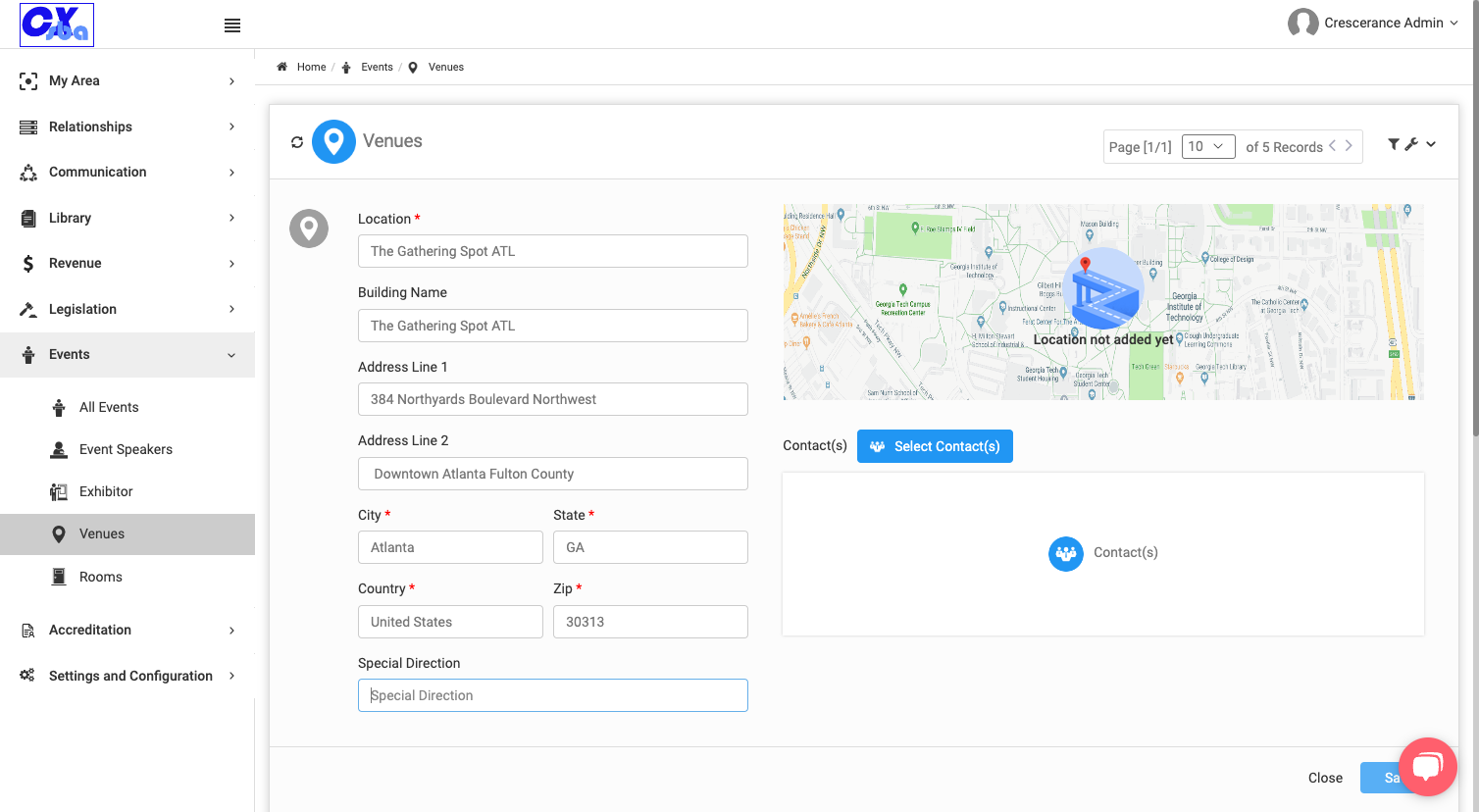Click the Home breadcrumb link
The width and height of the screenshot is (1479, 812).
click(x=311, y=67)
